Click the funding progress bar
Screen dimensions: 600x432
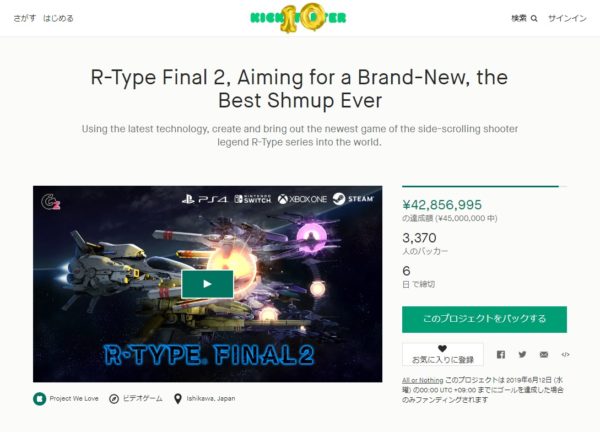coord(484,186)
